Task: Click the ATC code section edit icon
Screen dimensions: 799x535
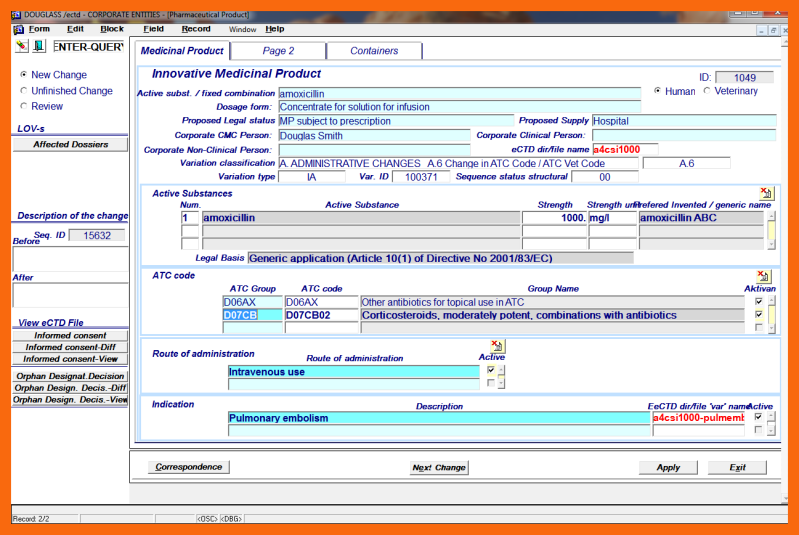Action: tap(765, 276)
